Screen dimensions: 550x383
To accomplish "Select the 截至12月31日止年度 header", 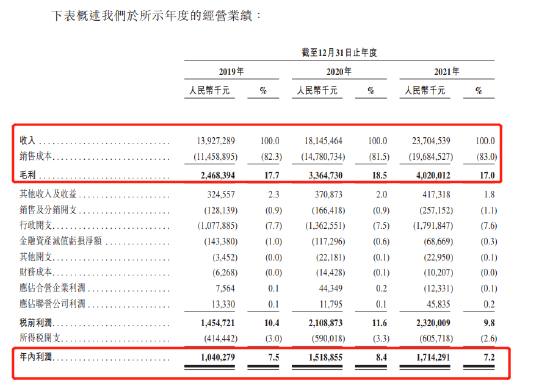I will 339,53.
